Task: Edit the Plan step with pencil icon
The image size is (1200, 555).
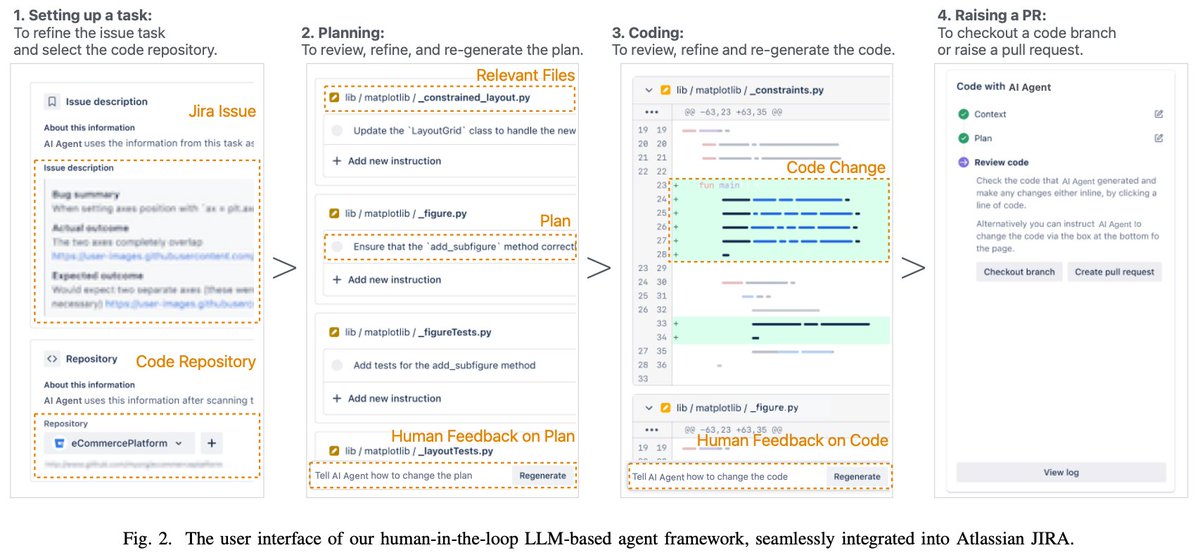Action: [x=1159, y=138]
